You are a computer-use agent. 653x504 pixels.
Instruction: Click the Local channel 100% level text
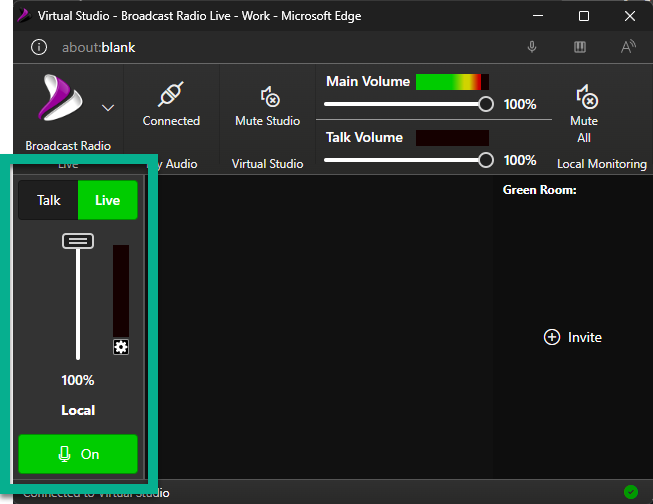point(78,380)
